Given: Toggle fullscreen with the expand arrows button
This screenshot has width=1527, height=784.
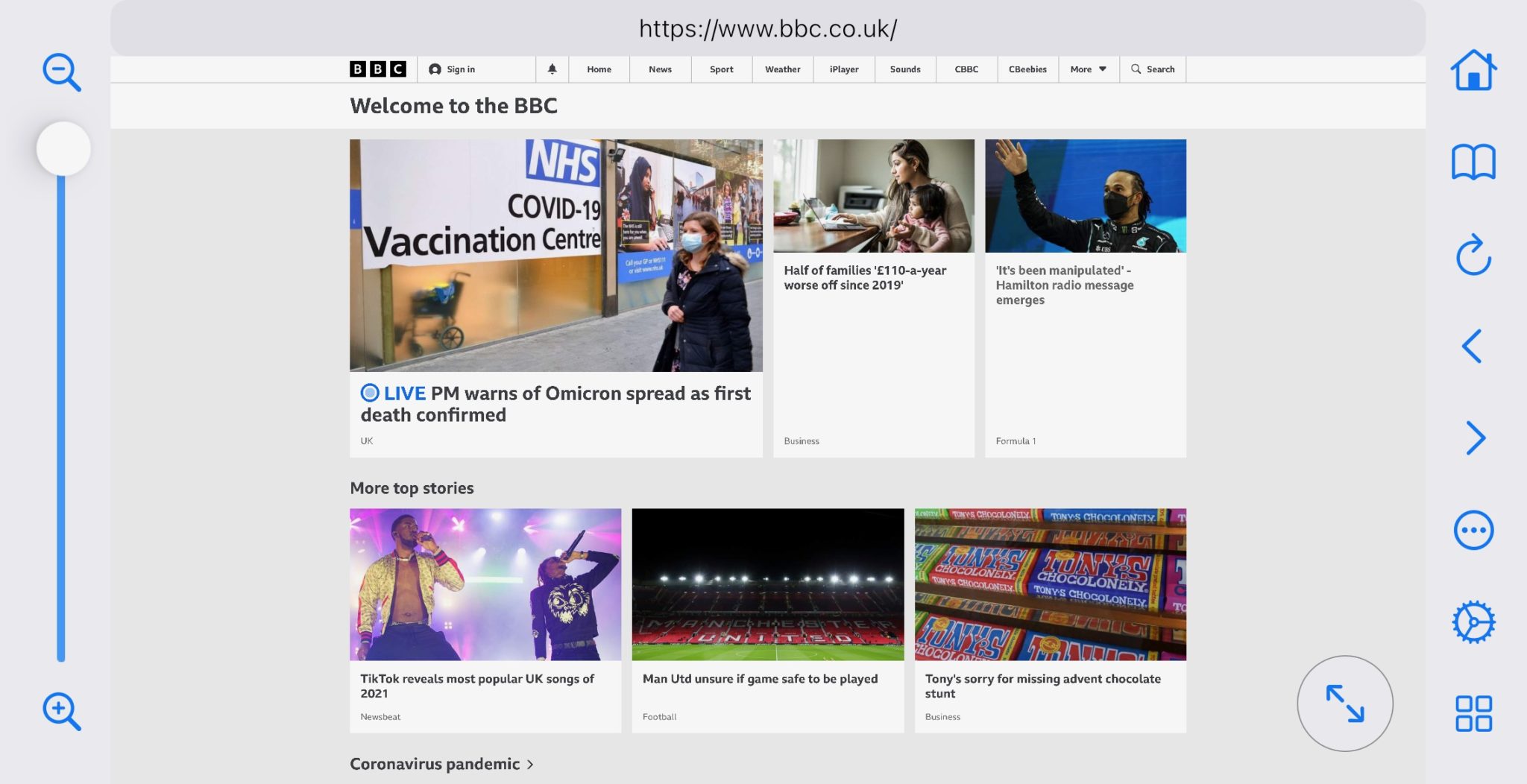Looking at the screenshot, I should (1344, 704).
